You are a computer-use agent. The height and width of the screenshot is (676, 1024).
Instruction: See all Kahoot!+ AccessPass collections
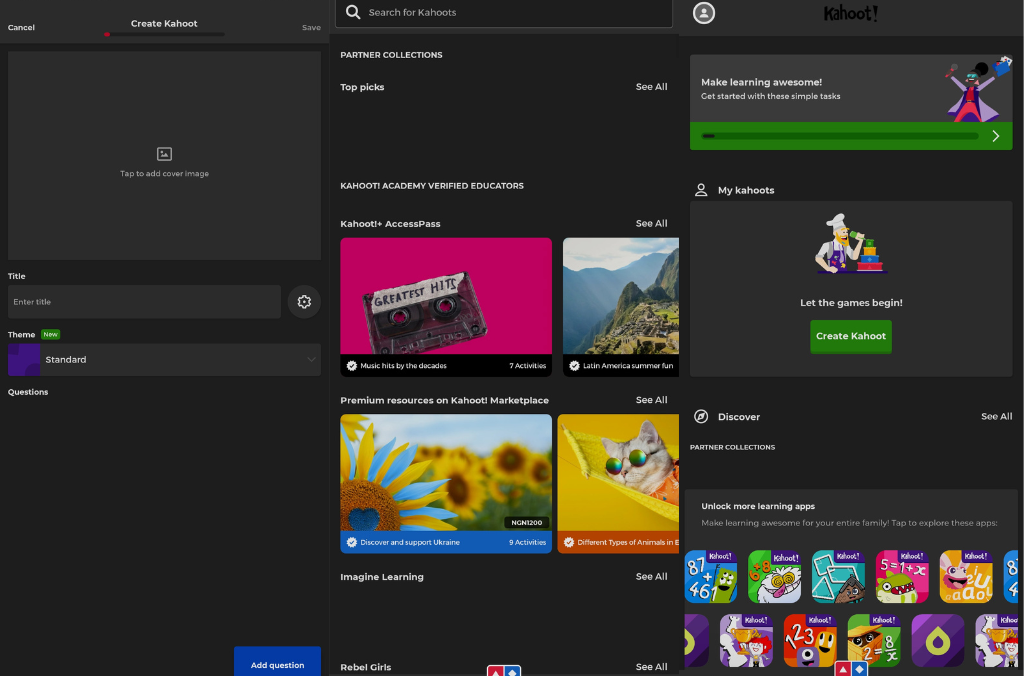pos(651,223)
